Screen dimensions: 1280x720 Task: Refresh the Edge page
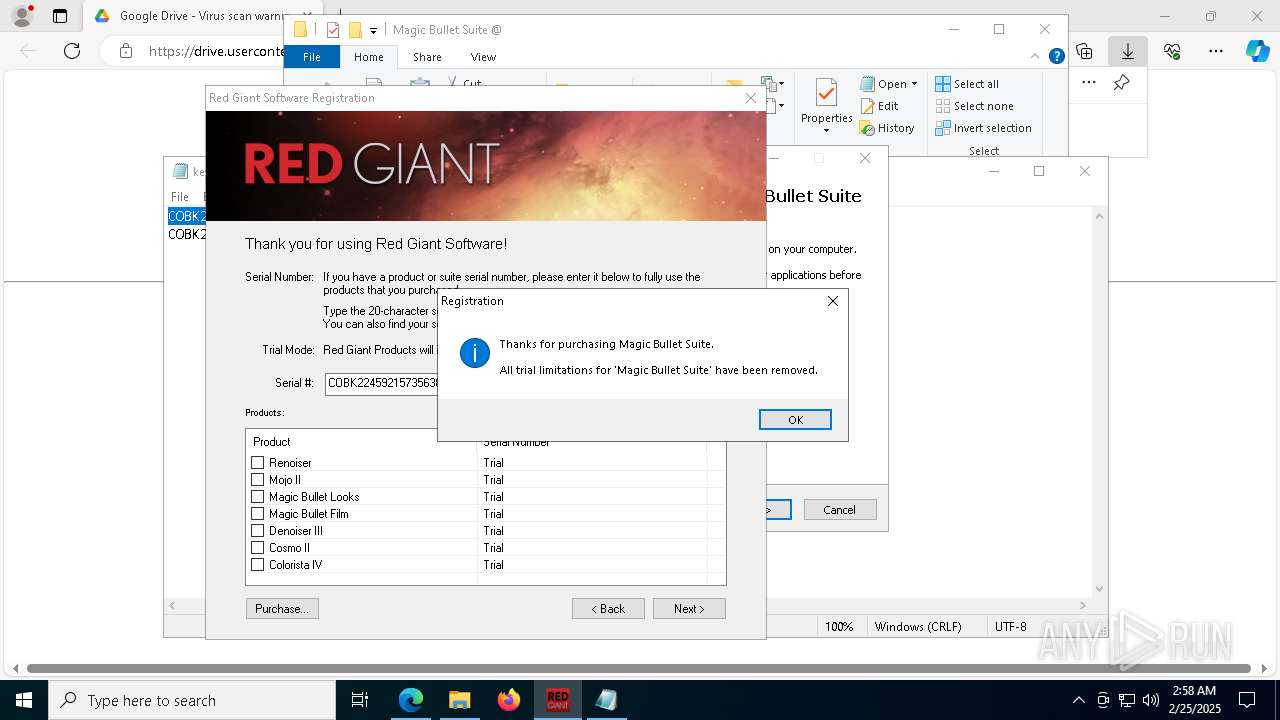point(72,51)
